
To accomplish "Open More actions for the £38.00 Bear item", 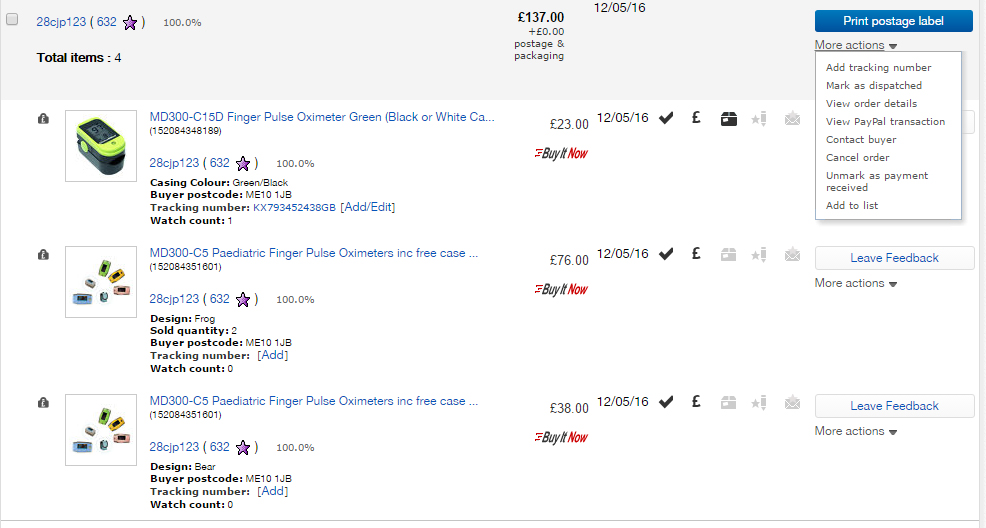I will pos(855,431).
